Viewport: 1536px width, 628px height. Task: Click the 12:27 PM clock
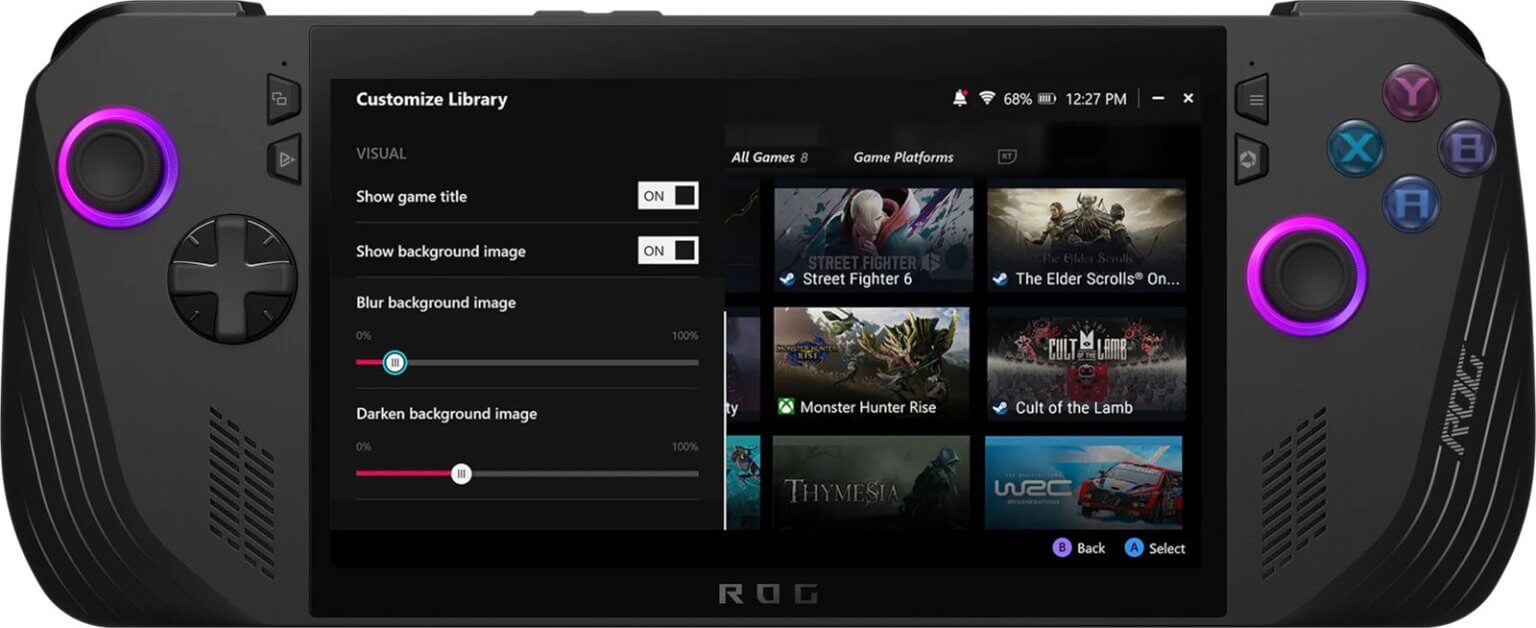(1096, 99)
